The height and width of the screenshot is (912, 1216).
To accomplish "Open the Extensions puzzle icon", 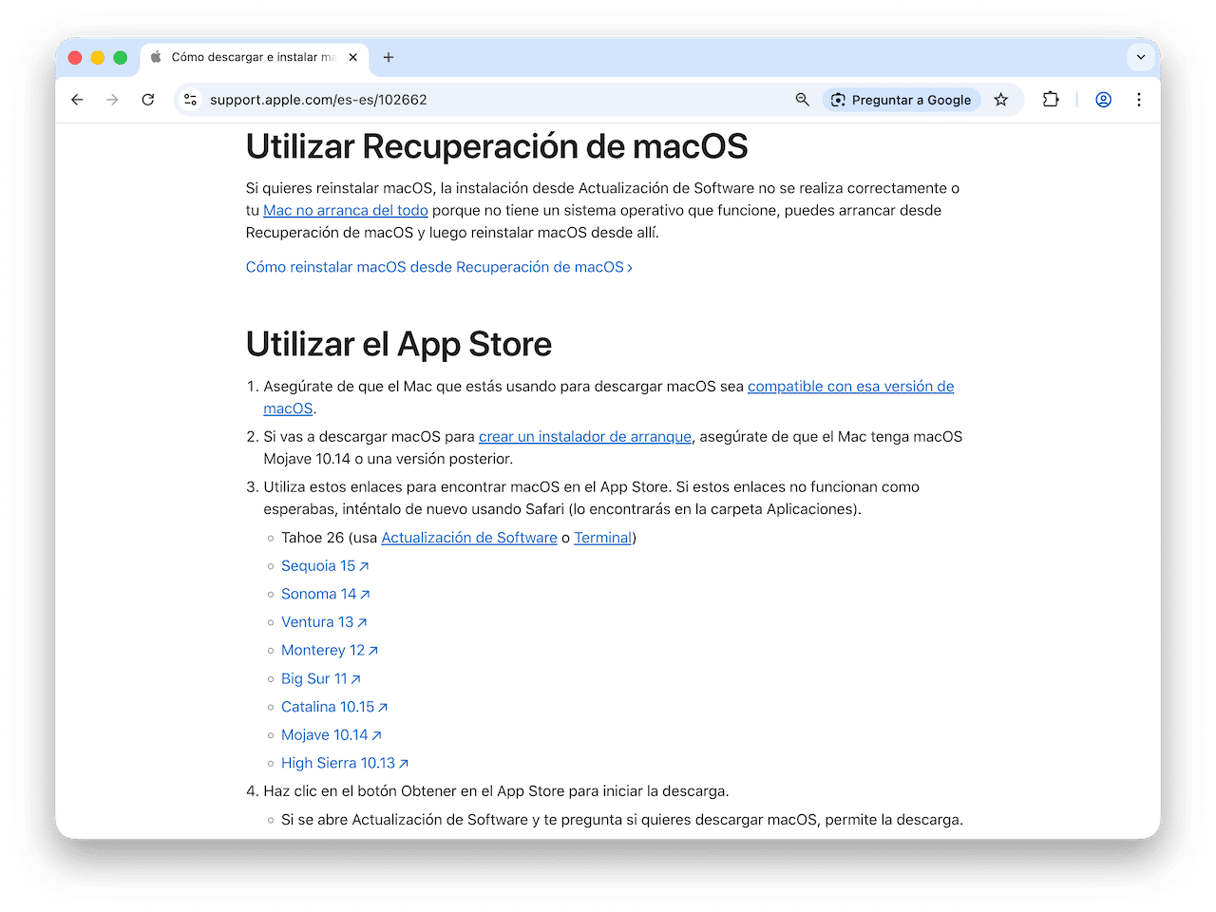I will tap(1050, 100).
